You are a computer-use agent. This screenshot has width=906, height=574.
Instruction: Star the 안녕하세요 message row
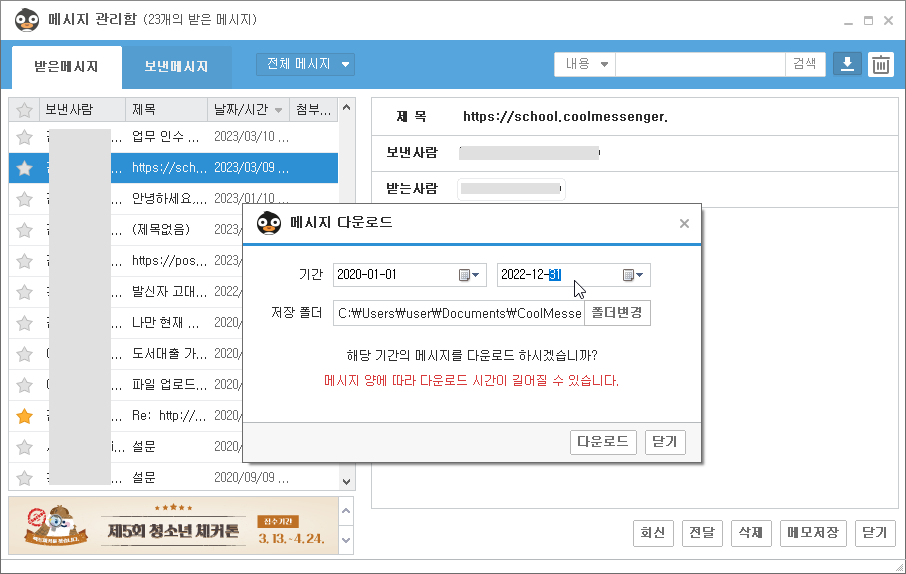click(x=24, y=199)
